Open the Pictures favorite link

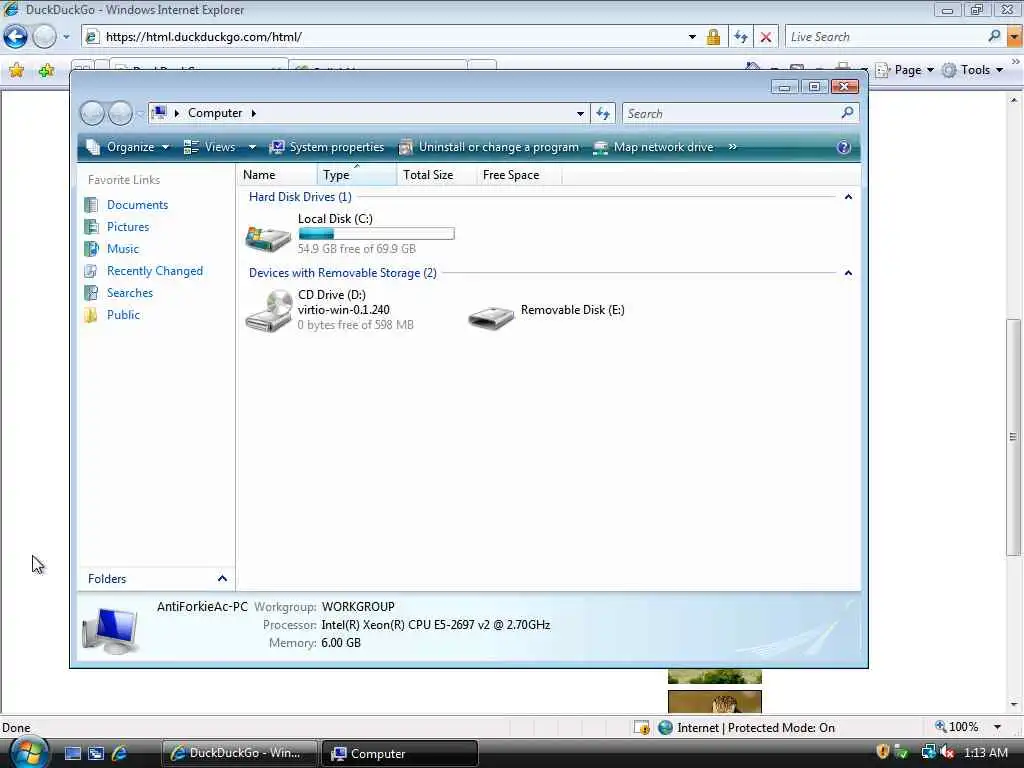pyautogui.click(x=128, y=227)
